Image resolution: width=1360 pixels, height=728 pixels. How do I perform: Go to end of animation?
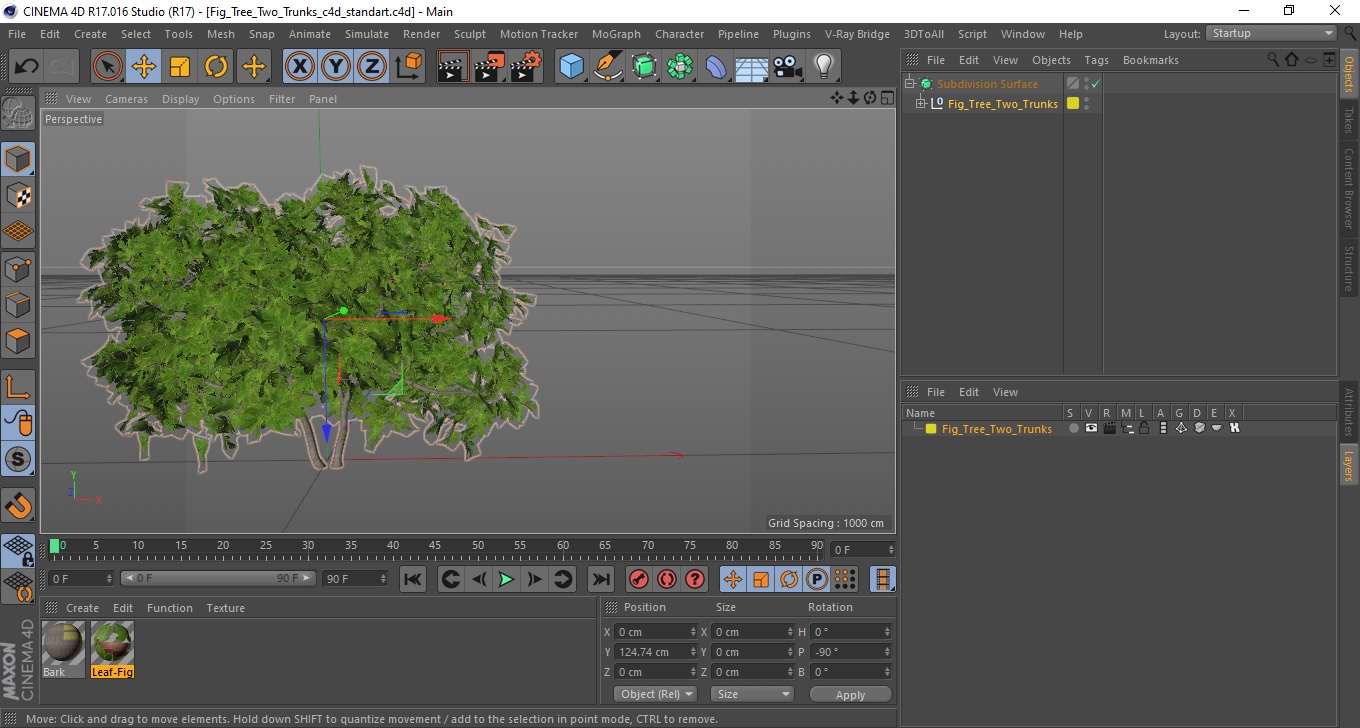600,579
